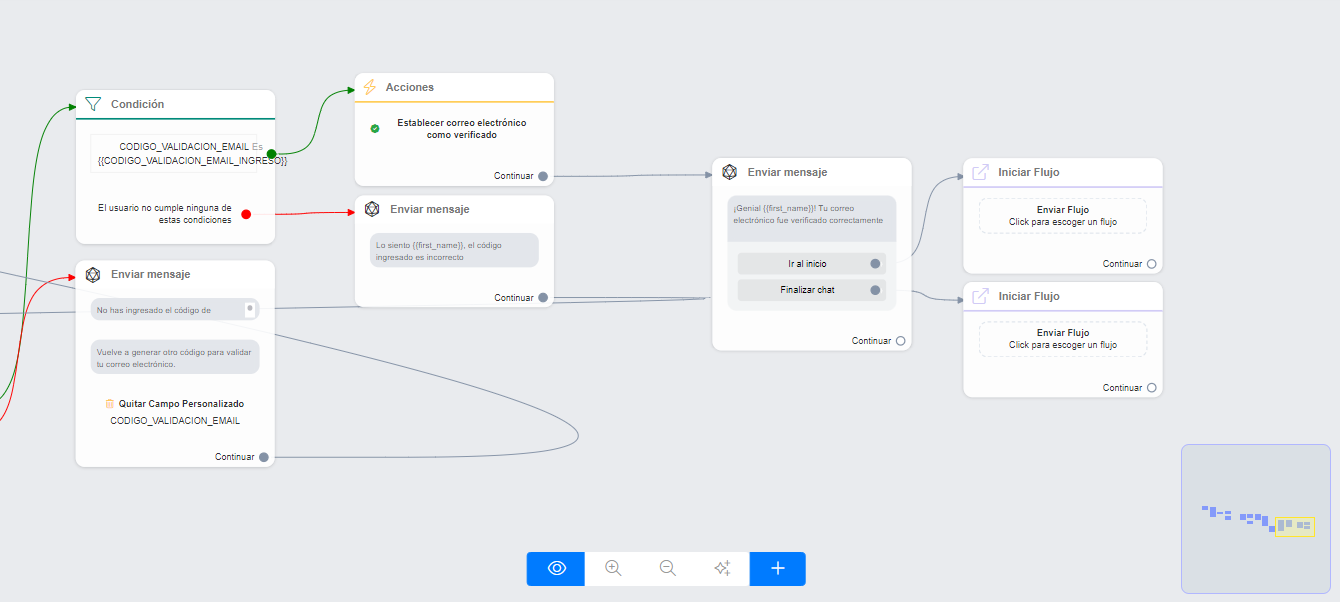Open the Acciones node header
The width and height of the screenshot is (1340, 602).
(x=454, y=88)
